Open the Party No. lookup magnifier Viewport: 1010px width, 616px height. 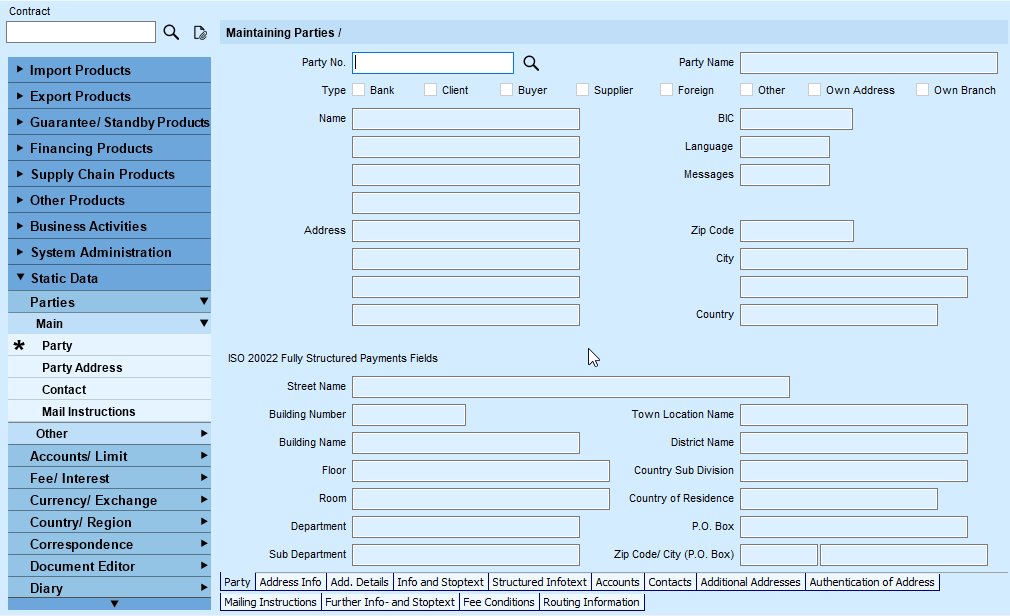click(531, 63)
